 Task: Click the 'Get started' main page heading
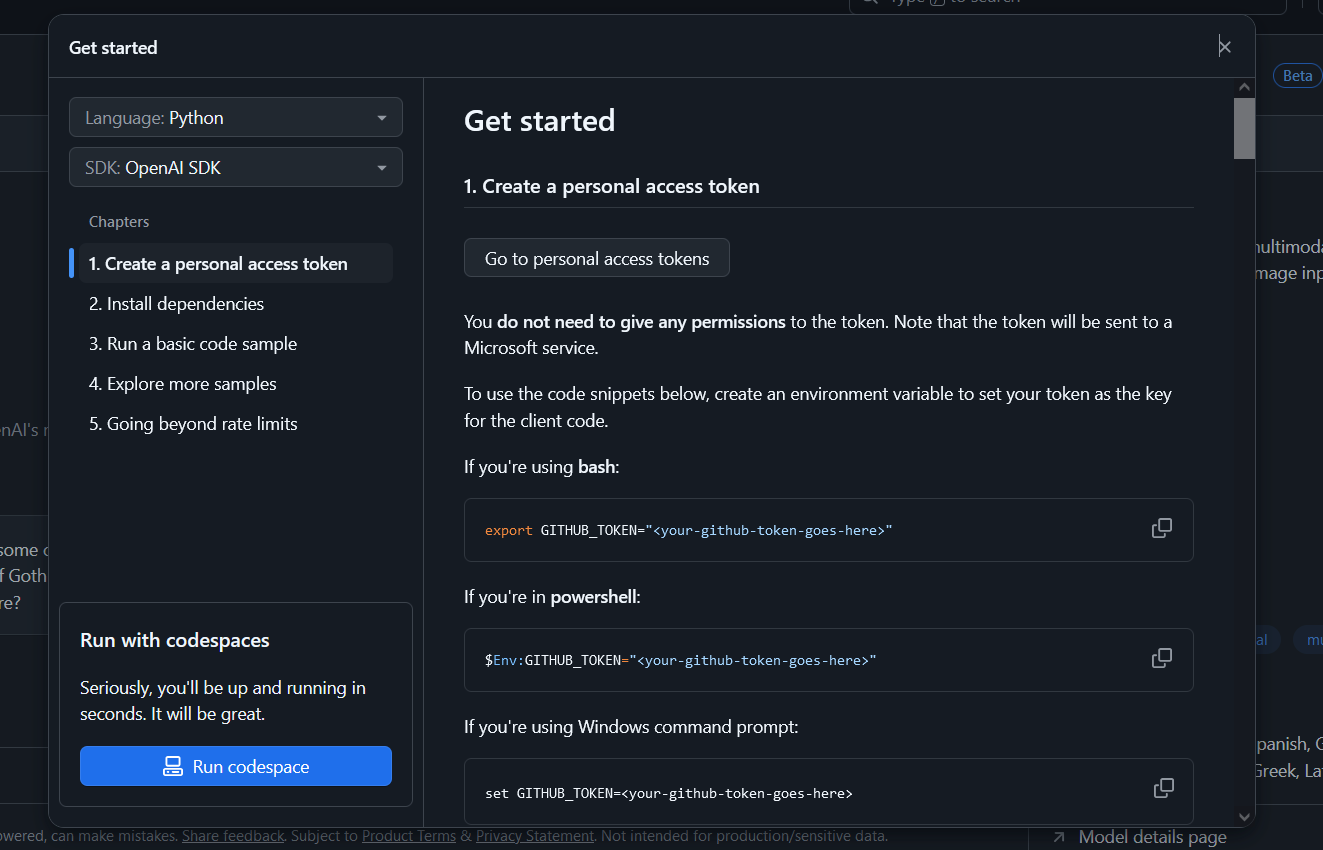539,121
